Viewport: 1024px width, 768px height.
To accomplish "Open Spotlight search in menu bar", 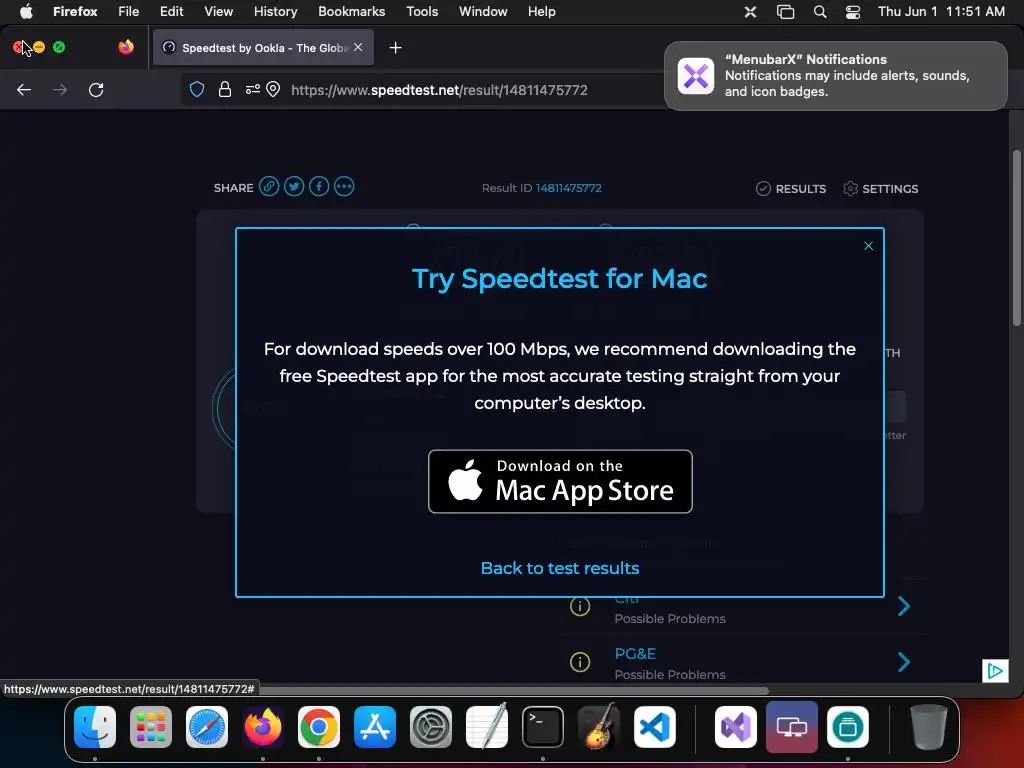I will (820, 12).
